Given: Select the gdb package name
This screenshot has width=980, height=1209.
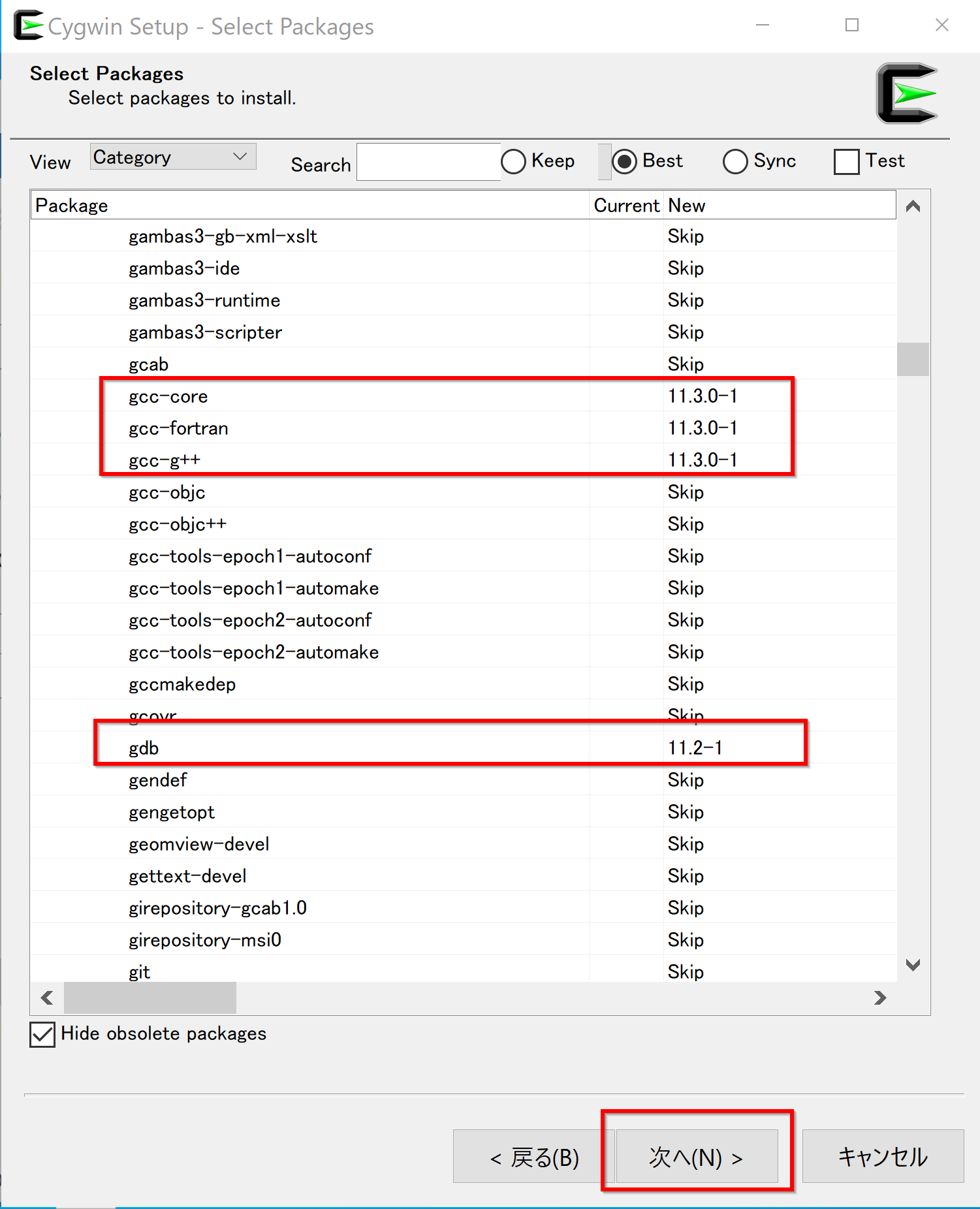Looking at the screenshot, I should (144, 748).
